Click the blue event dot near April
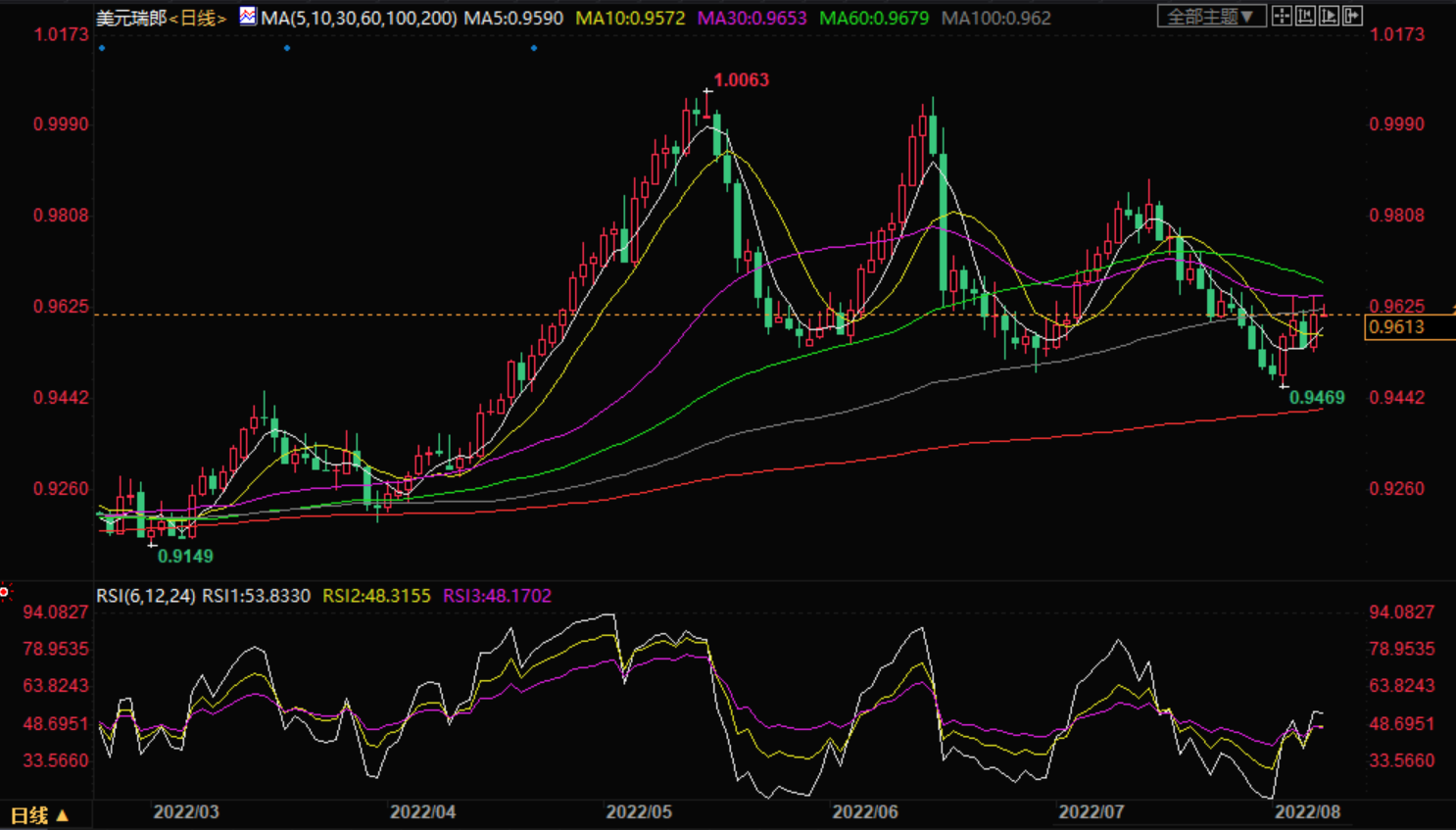Image resolution: width=1456 pixels, height=830 pixels. tap(287, 48)
